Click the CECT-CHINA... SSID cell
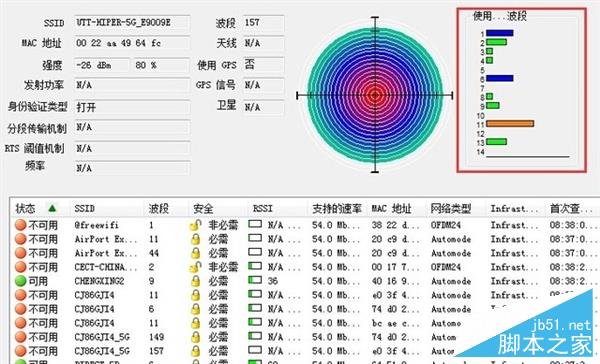The height and width of the screenshot is (364, 600). pos(106,267)
